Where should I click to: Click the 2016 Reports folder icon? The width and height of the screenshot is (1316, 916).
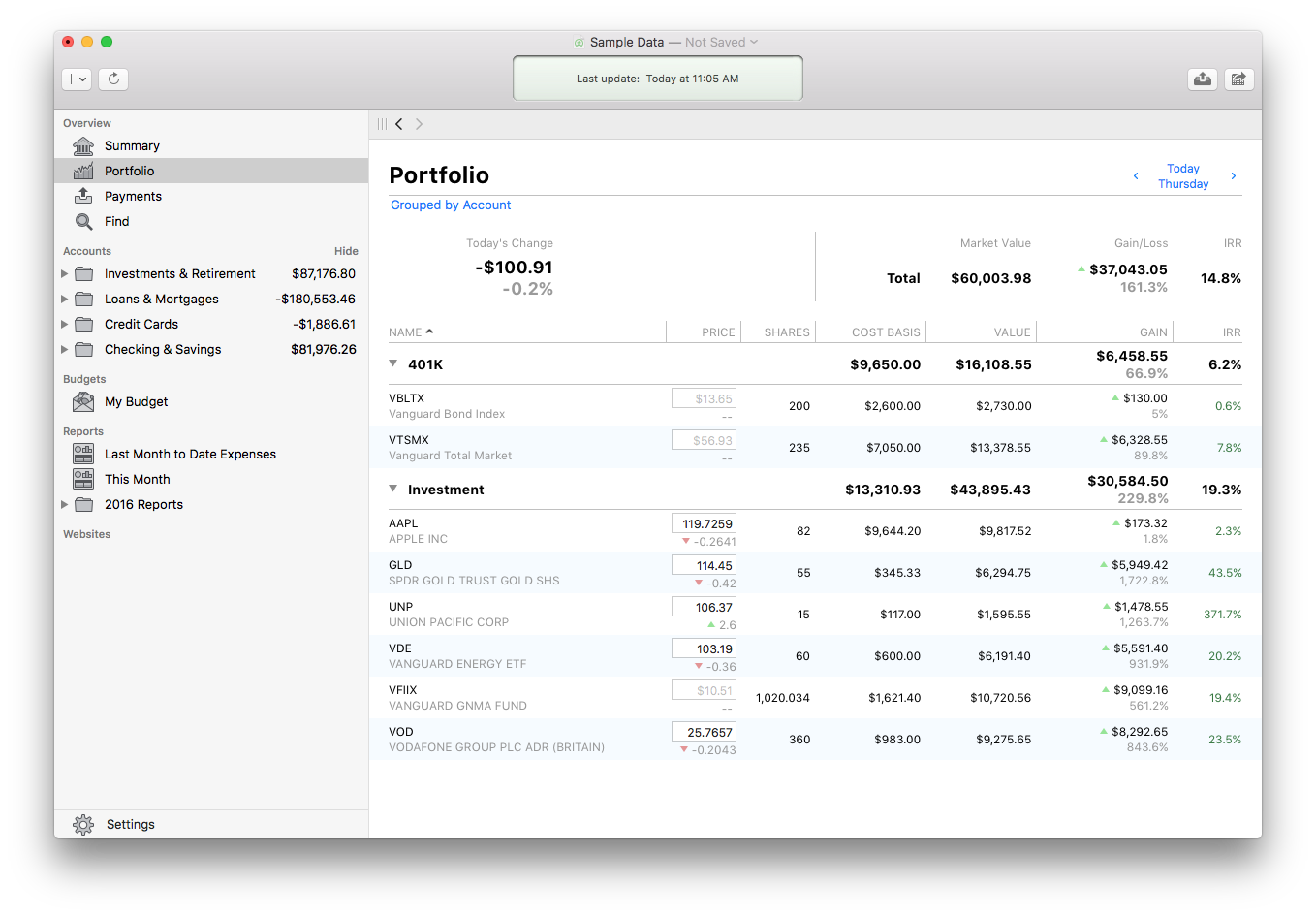click(x=84, y=504)
